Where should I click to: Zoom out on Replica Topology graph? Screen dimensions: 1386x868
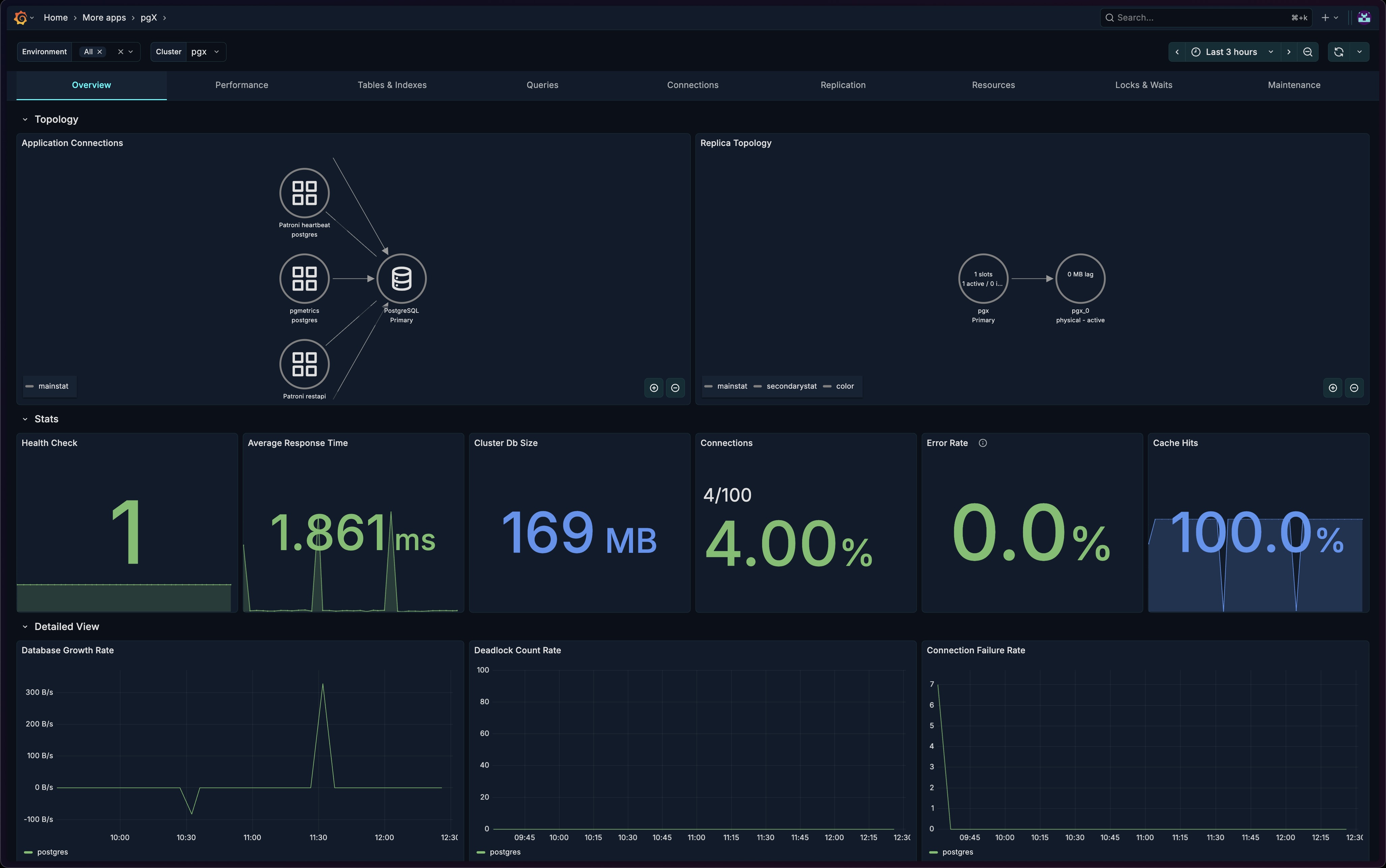1354,388
